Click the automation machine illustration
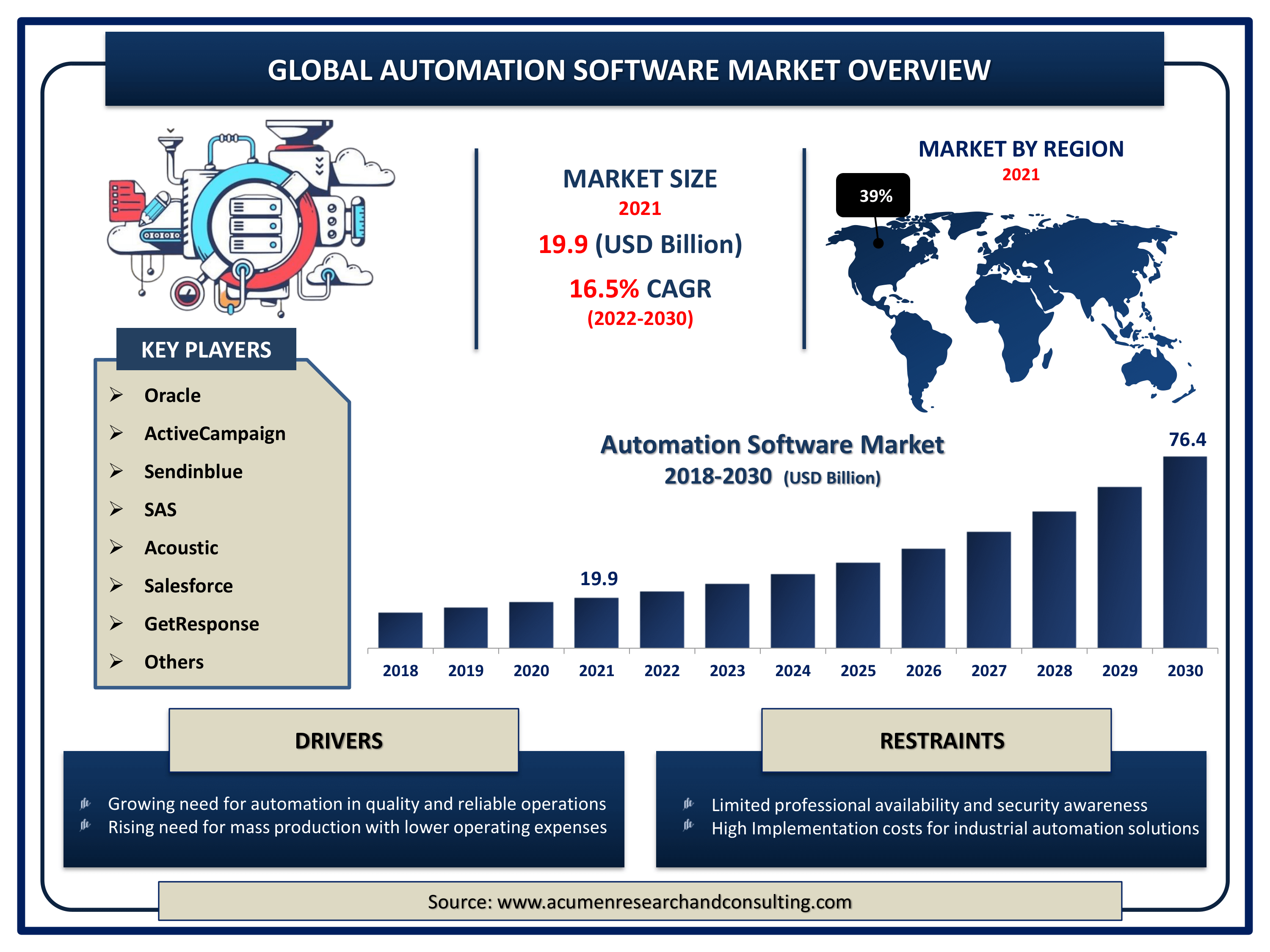 click(251, 219)
